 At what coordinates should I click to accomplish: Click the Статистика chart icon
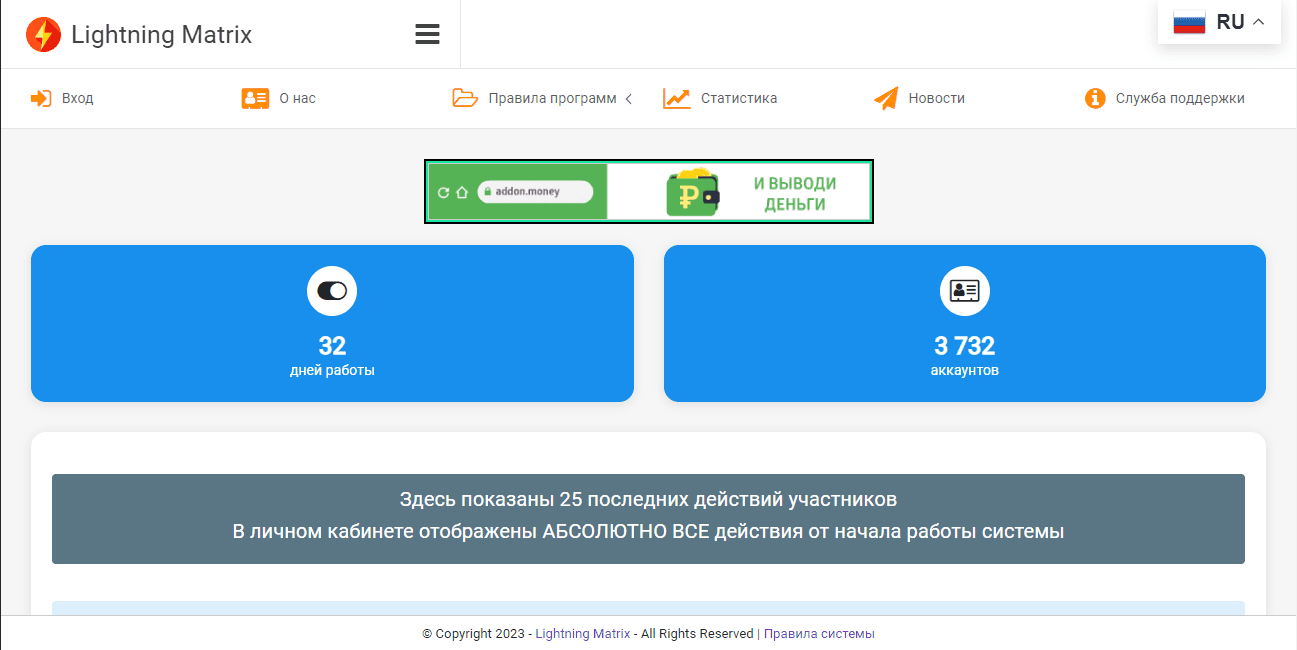coord(677,98)
